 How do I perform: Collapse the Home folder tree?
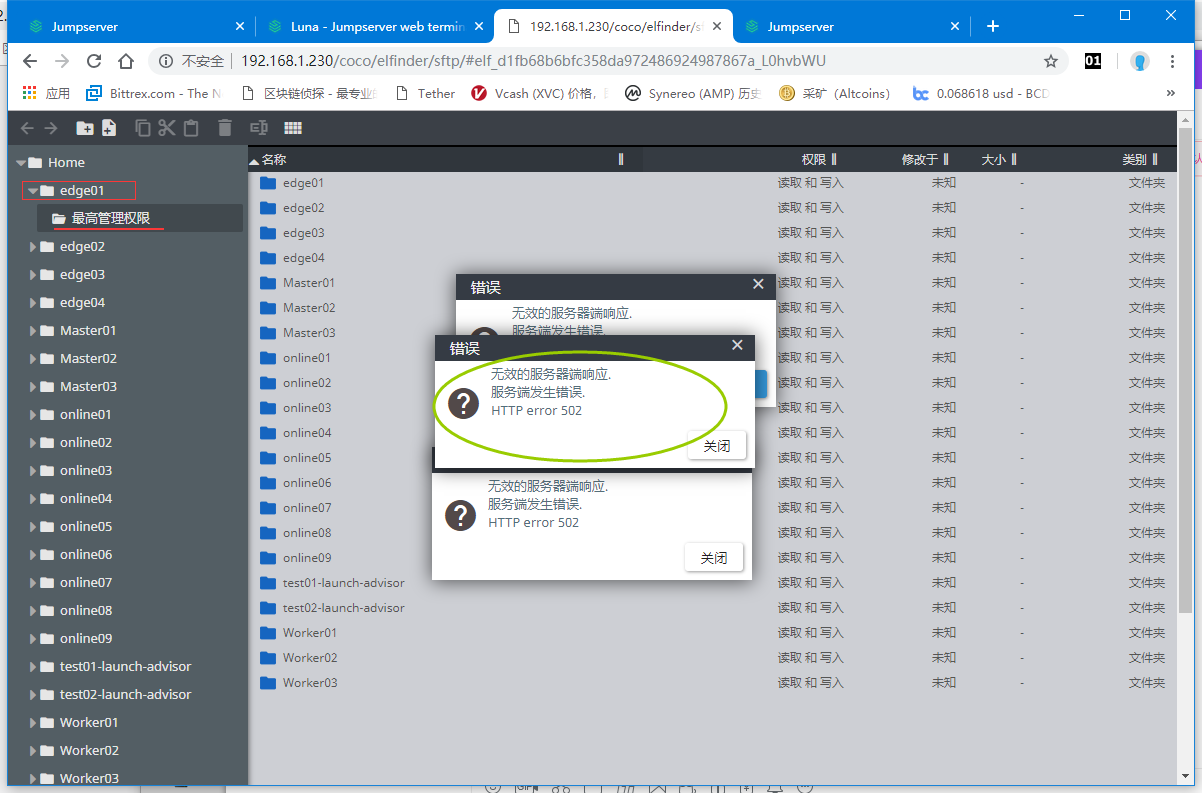pyautogui.click(x=20, y=162)
